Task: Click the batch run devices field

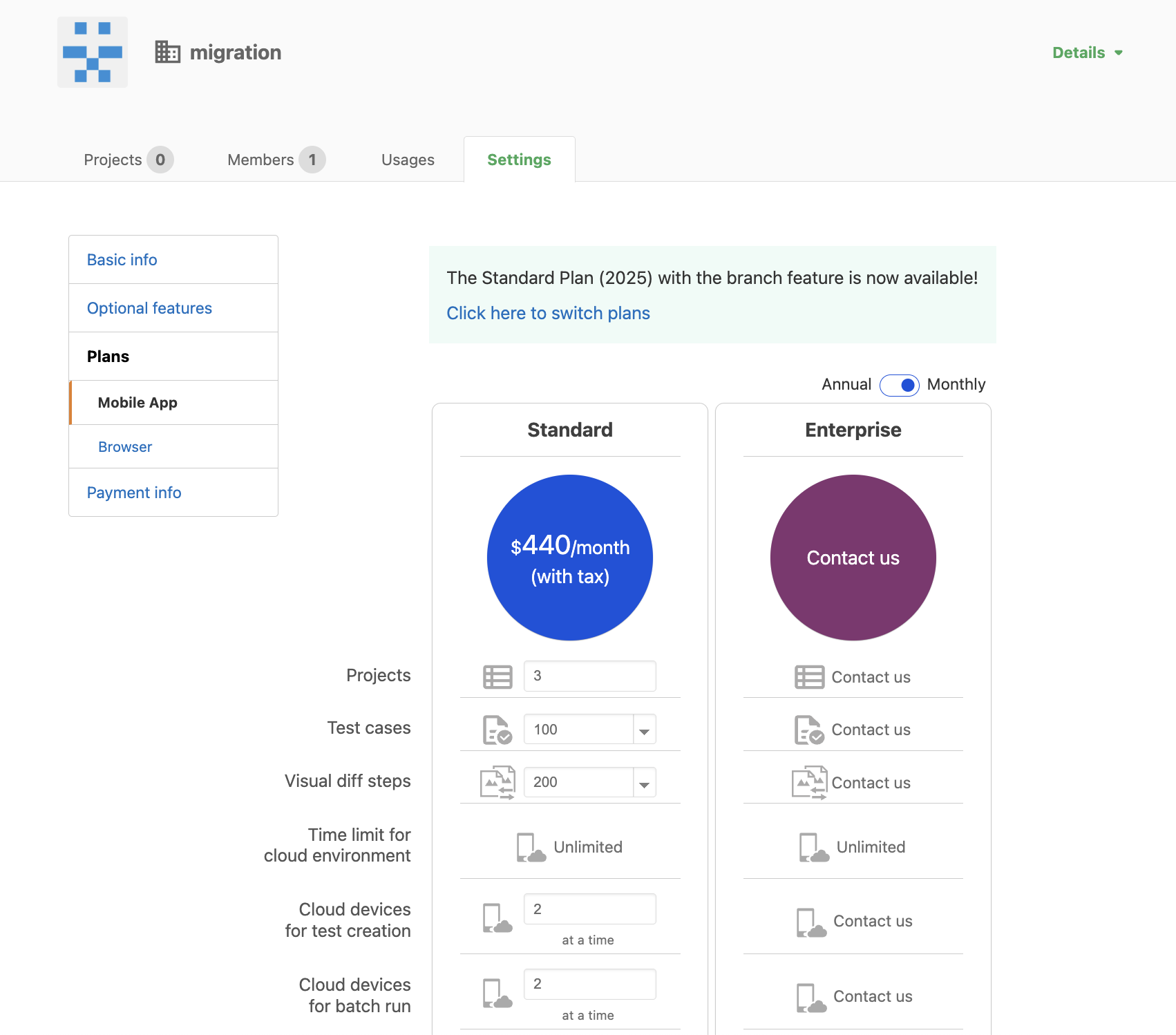Action: point(589,984)
